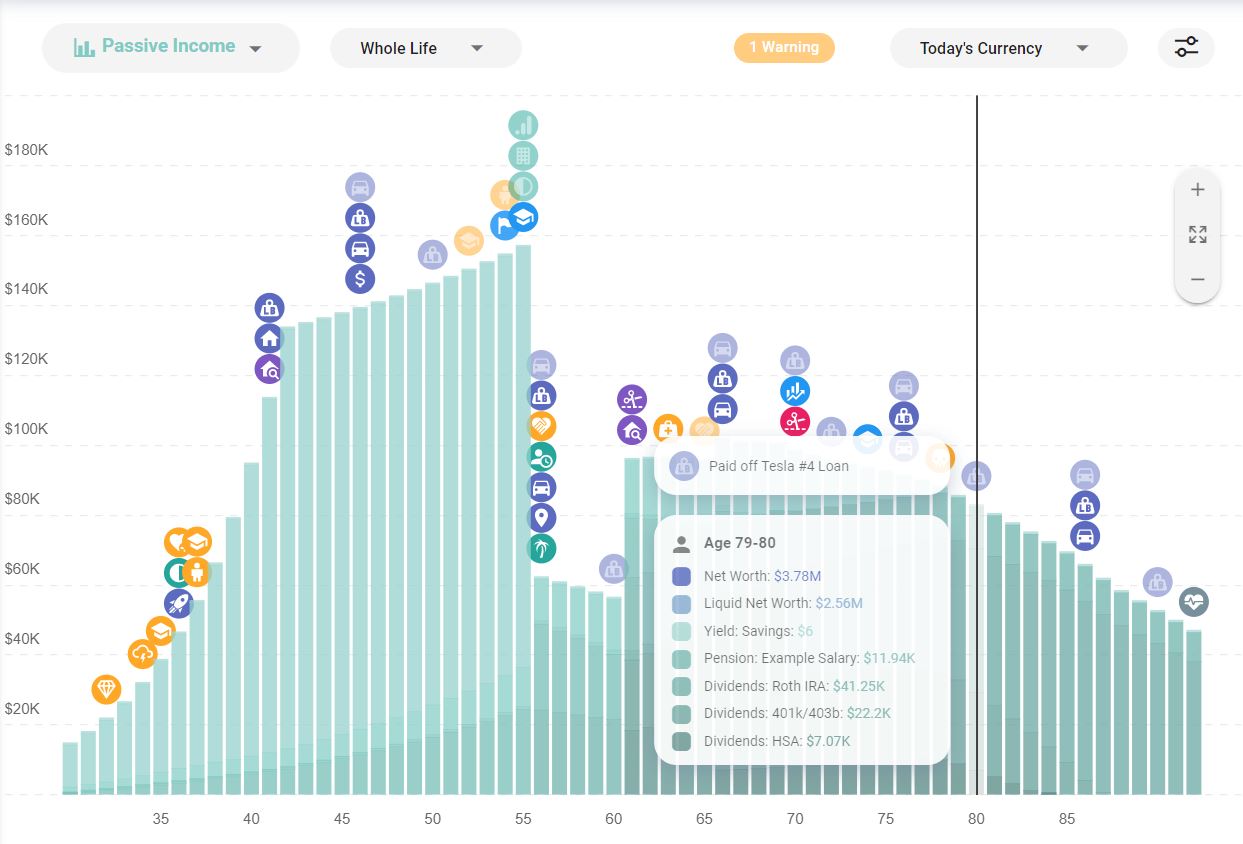Select the heart-hands charity milestone icon
The width and height of the screenshot is (1243, 844).
click(x=176, y=541)
